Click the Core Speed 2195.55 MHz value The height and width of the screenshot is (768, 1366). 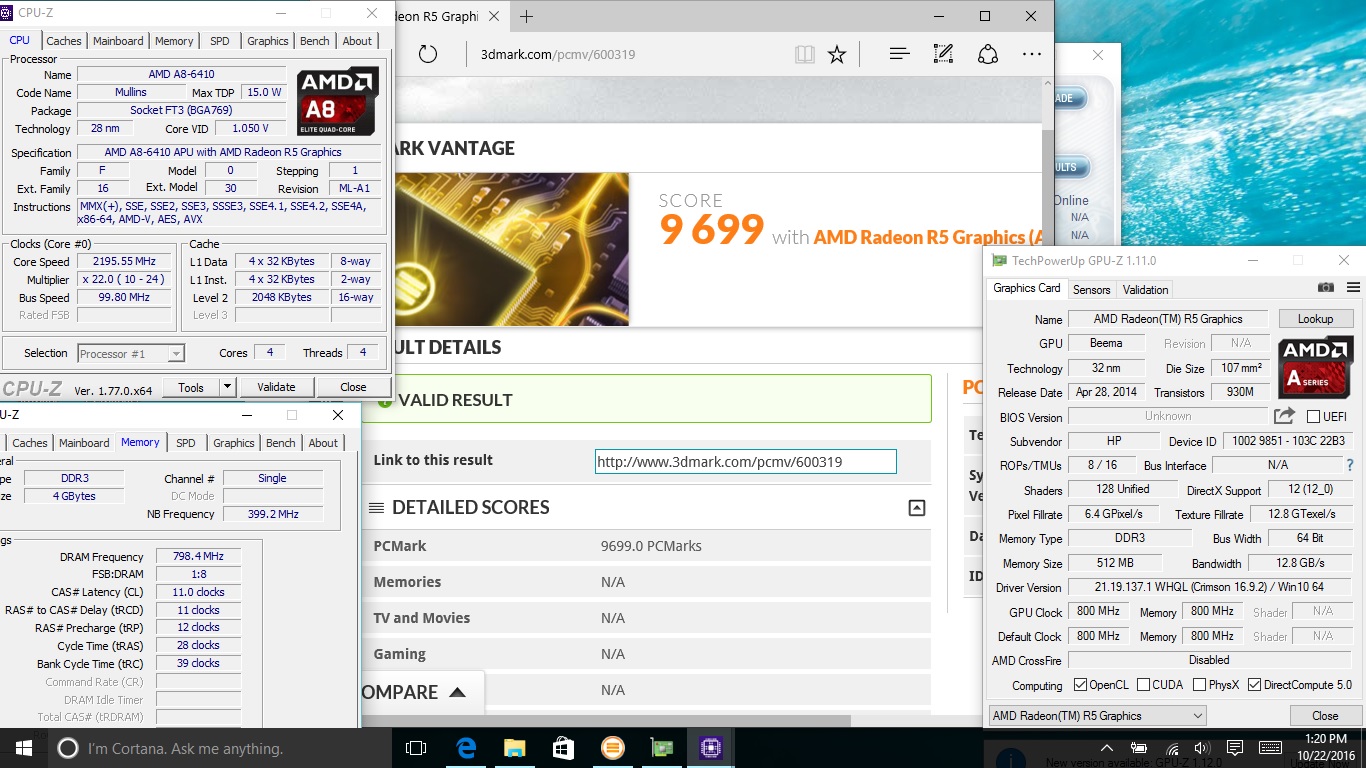[125, 262]
